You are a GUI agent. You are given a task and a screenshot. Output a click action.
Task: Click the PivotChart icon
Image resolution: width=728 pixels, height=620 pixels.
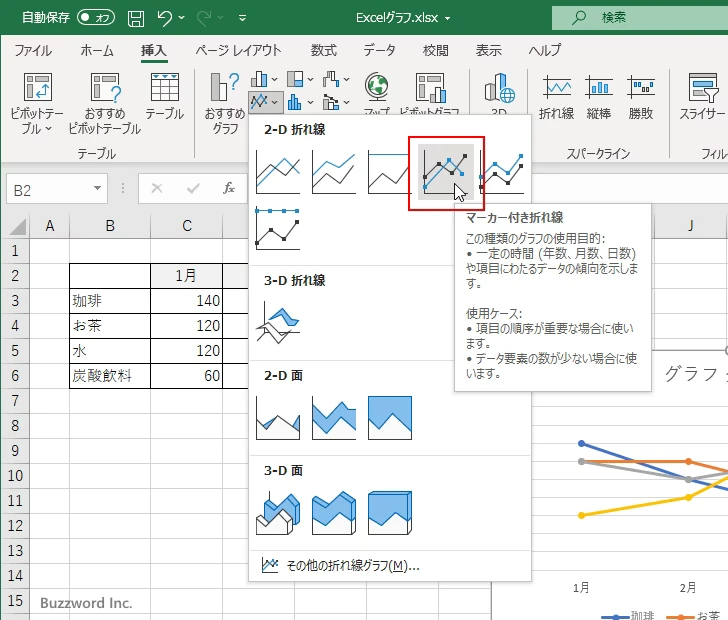click(430, 87)
